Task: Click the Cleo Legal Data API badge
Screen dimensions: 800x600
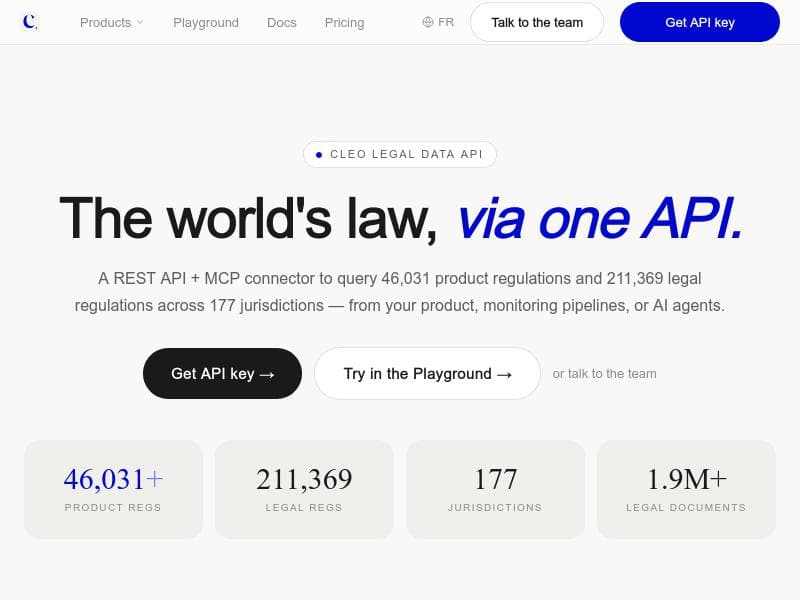Action: [399, 154]
